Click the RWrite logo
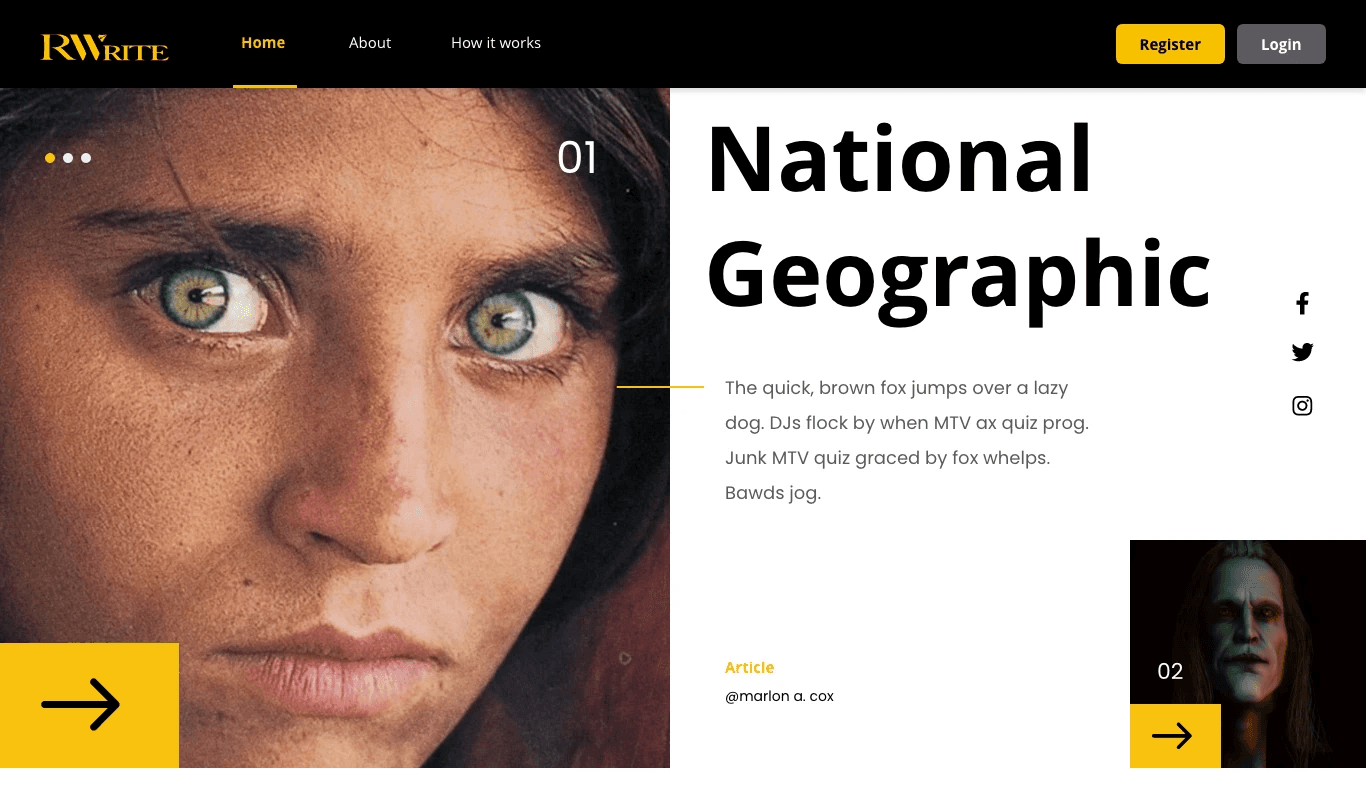 pos(105,47)
